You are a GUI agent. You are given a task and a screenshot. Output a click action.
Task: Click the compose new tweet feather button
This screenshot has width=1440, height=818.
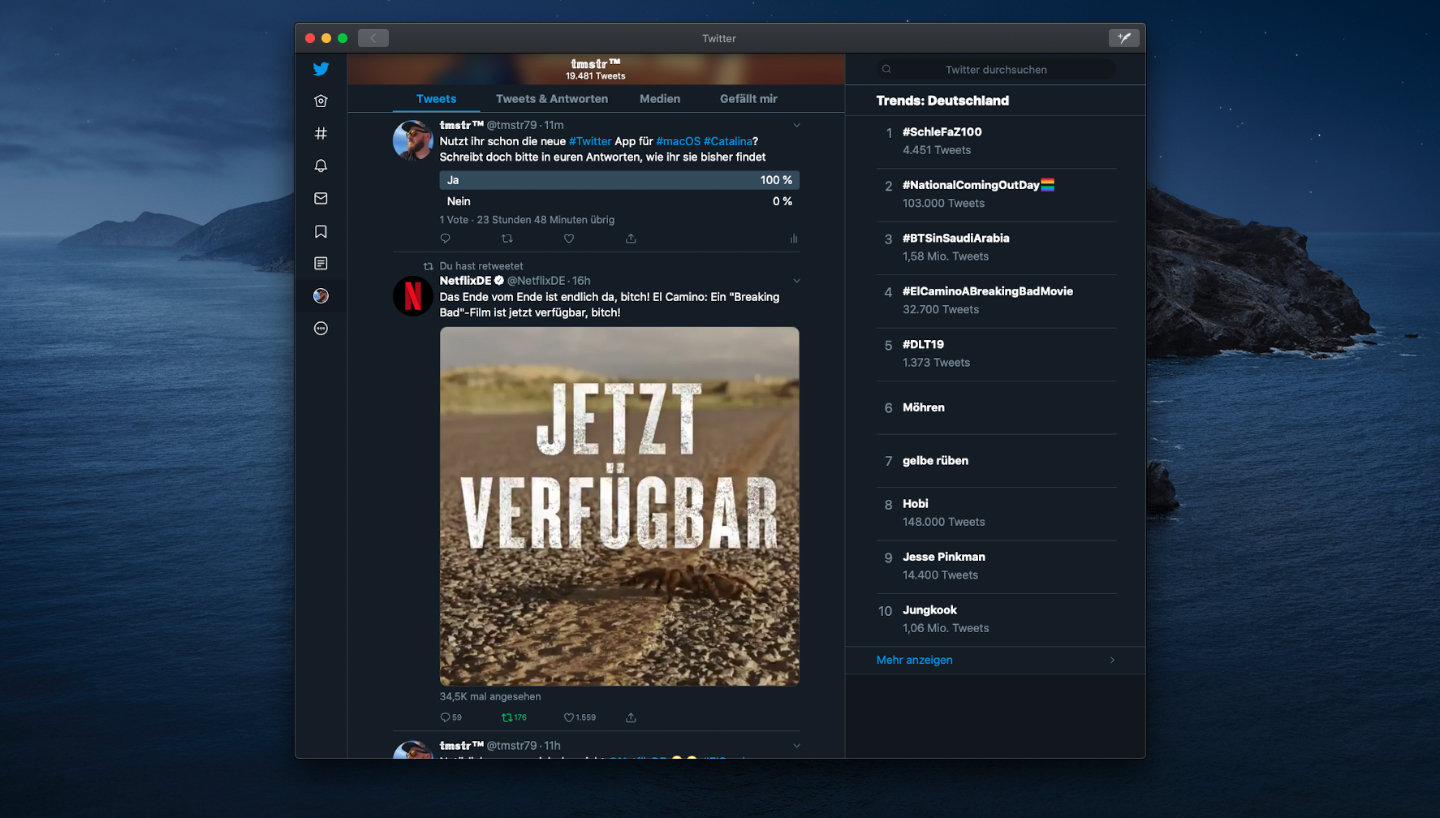[x=1124, y=38]
